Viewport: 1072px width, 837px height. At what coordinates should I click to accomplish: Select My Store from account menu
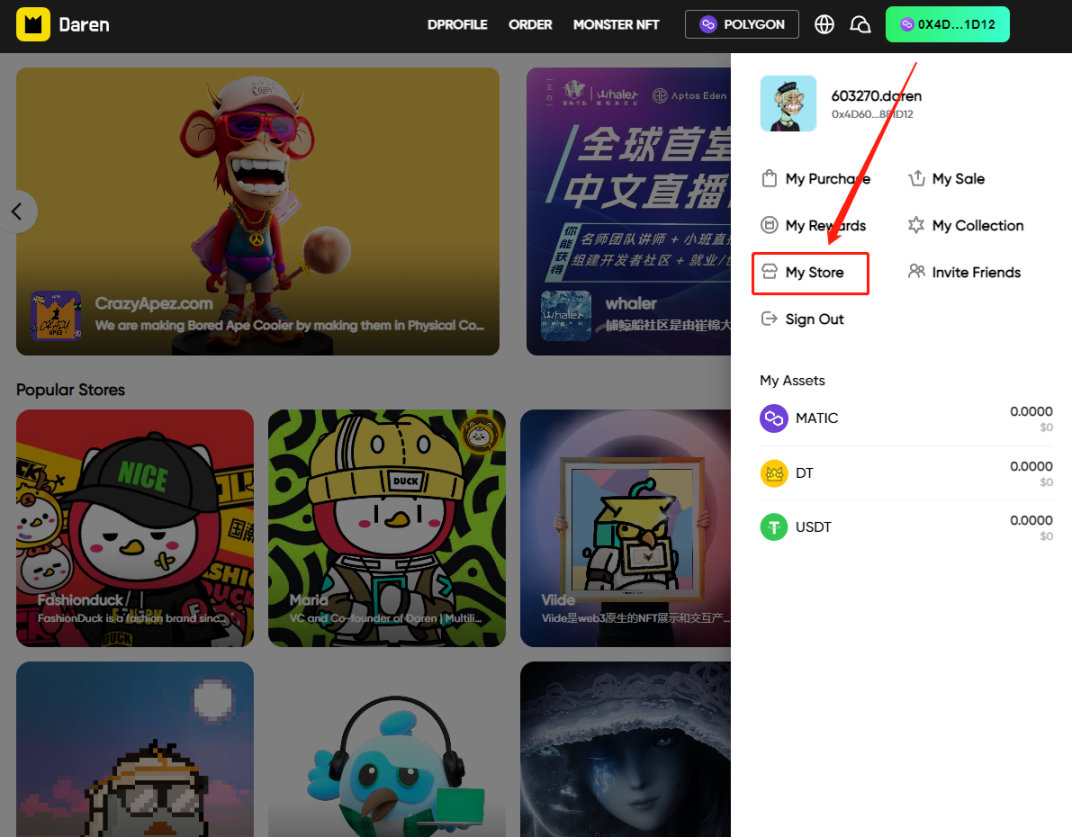click(x=811, y=272)
